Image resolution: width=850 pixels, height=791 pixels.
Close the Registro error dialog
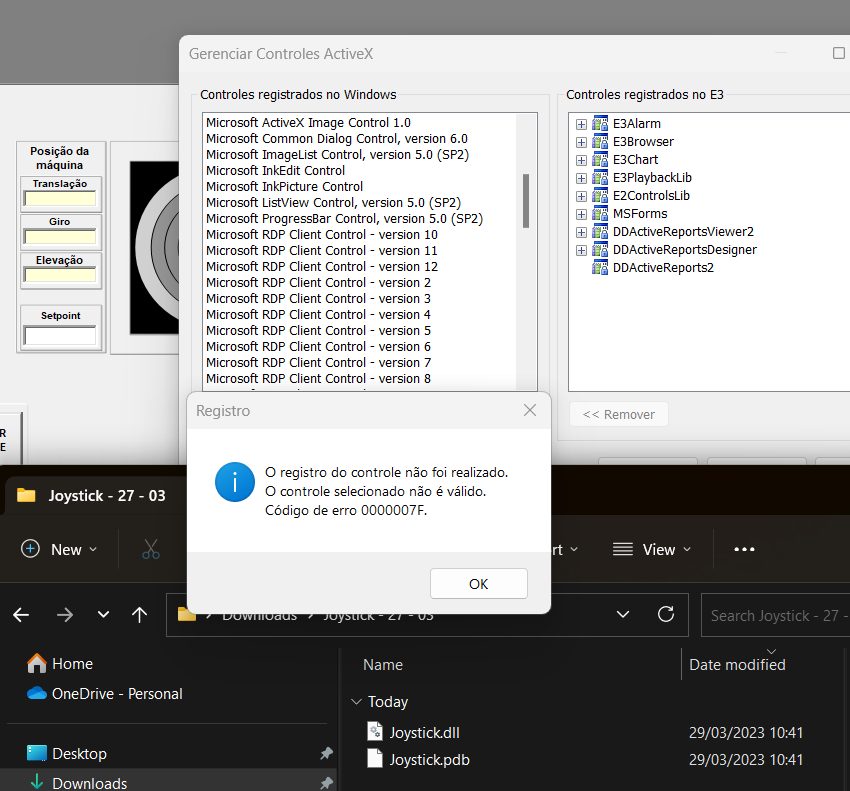click(x=530, y=410)
